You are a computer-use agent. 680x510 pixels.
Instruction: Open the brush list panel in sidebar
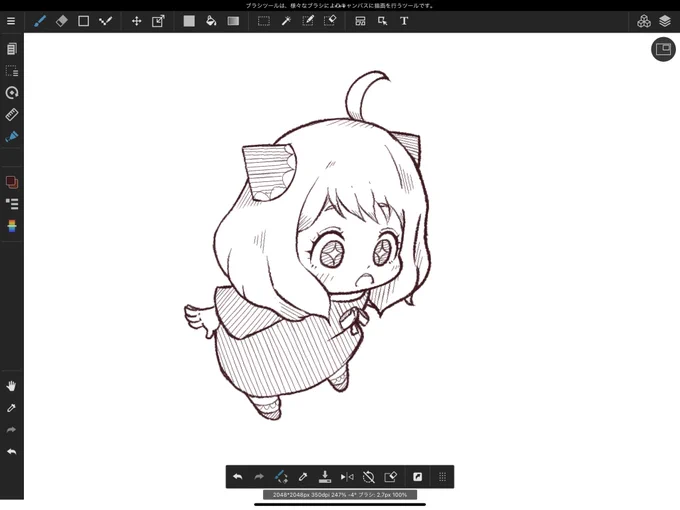click(12, 204)
